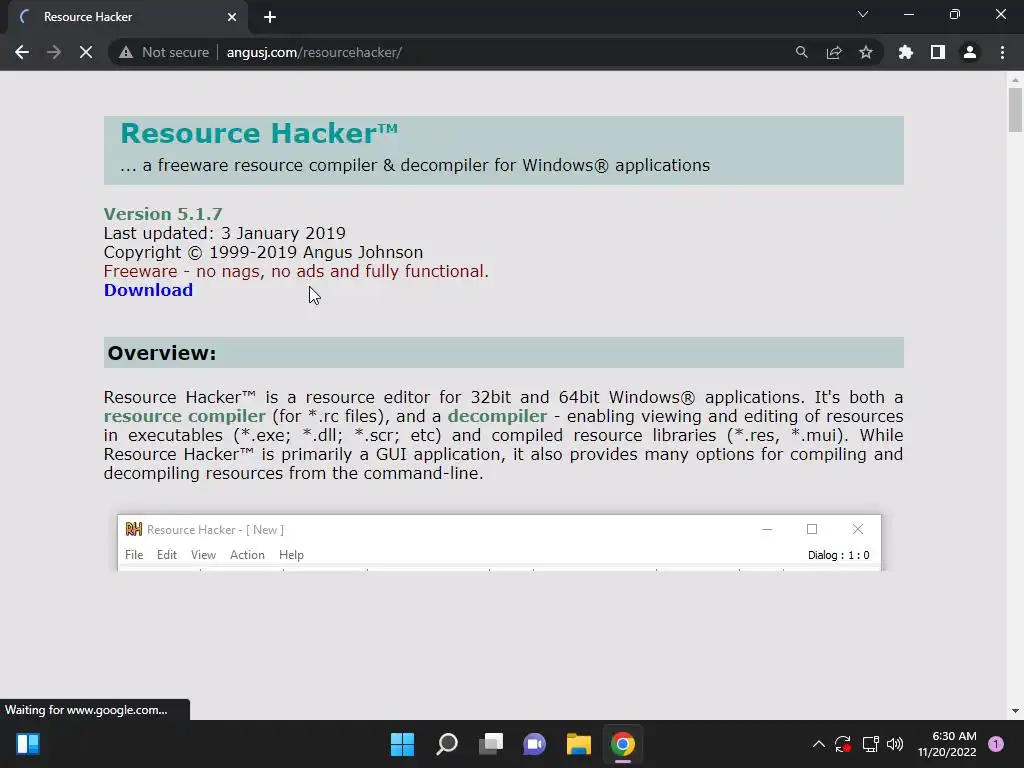
Task: Click the File menu in screenshot
Action: pyautogui.click(x=134, y=554)
